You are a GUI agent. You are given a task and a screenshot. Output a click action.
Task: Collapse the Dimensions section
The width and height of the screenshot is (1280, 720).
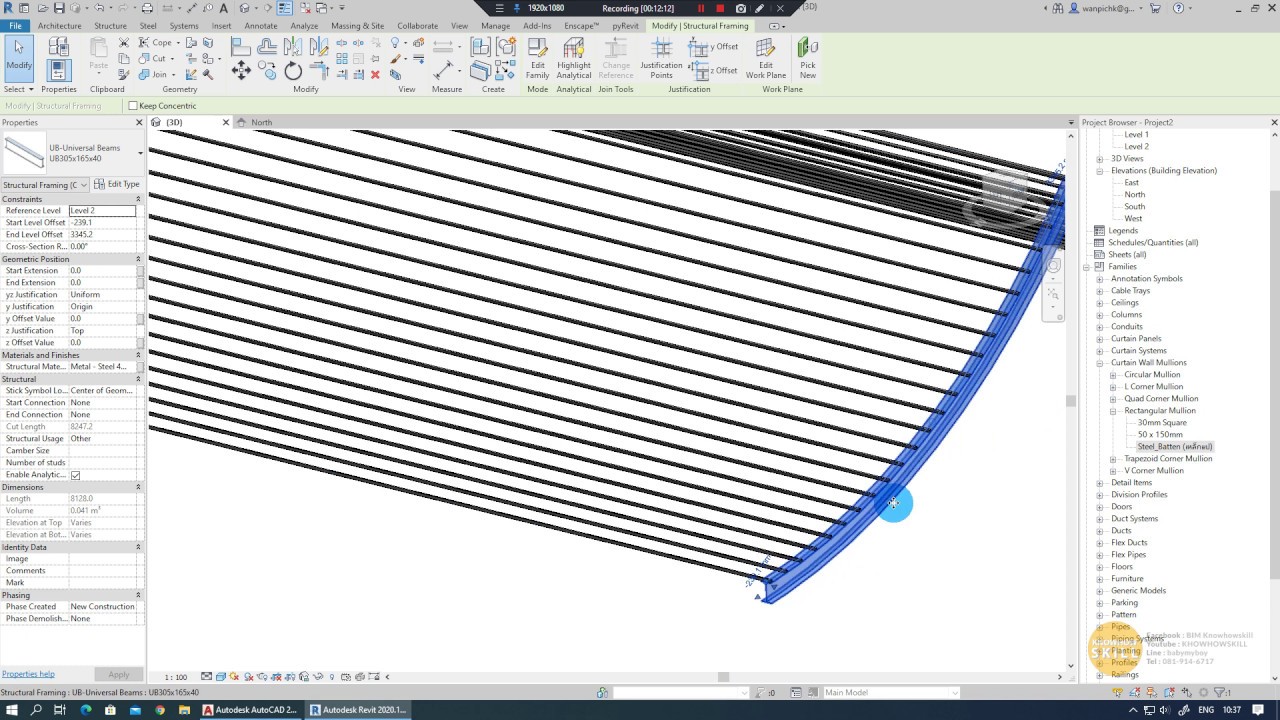[138, 487]
